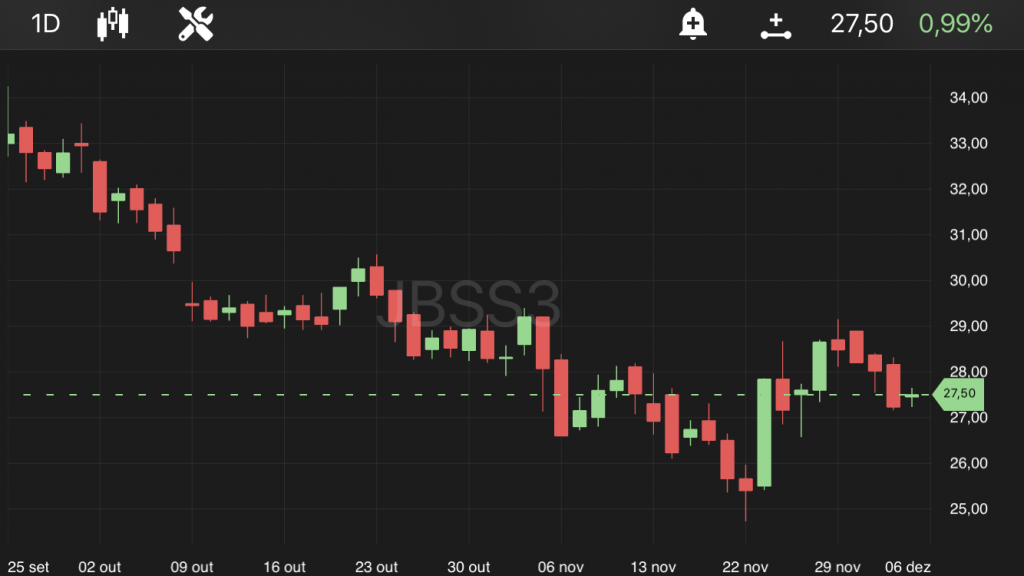Click the 22 nov date label
1024x576 pixels.
point(745,567)
